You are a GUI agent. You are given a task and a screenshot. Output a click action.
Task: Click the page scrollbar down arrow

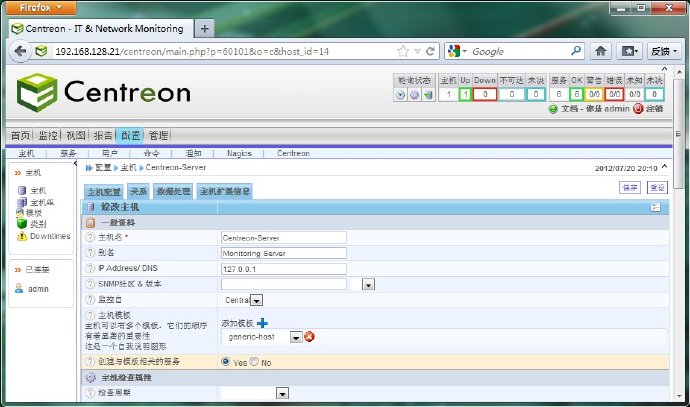[x=679, y=396]
